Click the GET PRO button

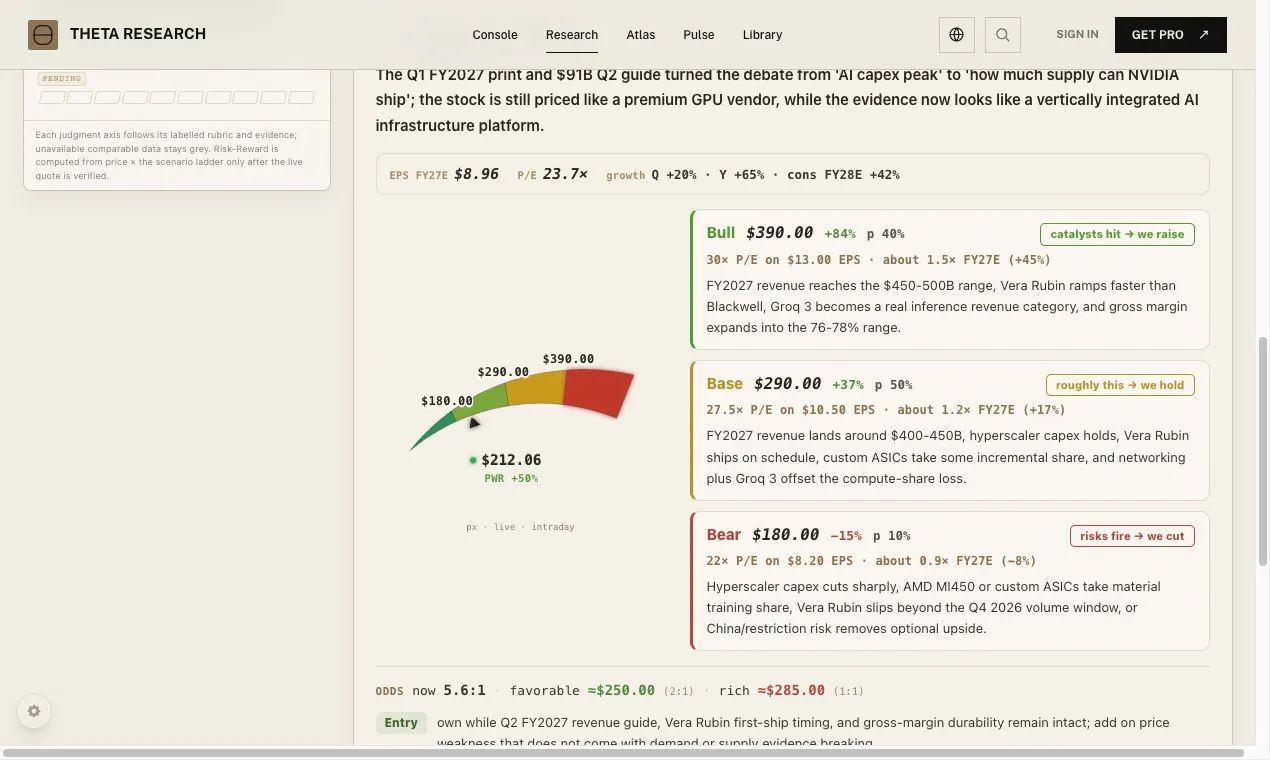[x=1171, y=35]
